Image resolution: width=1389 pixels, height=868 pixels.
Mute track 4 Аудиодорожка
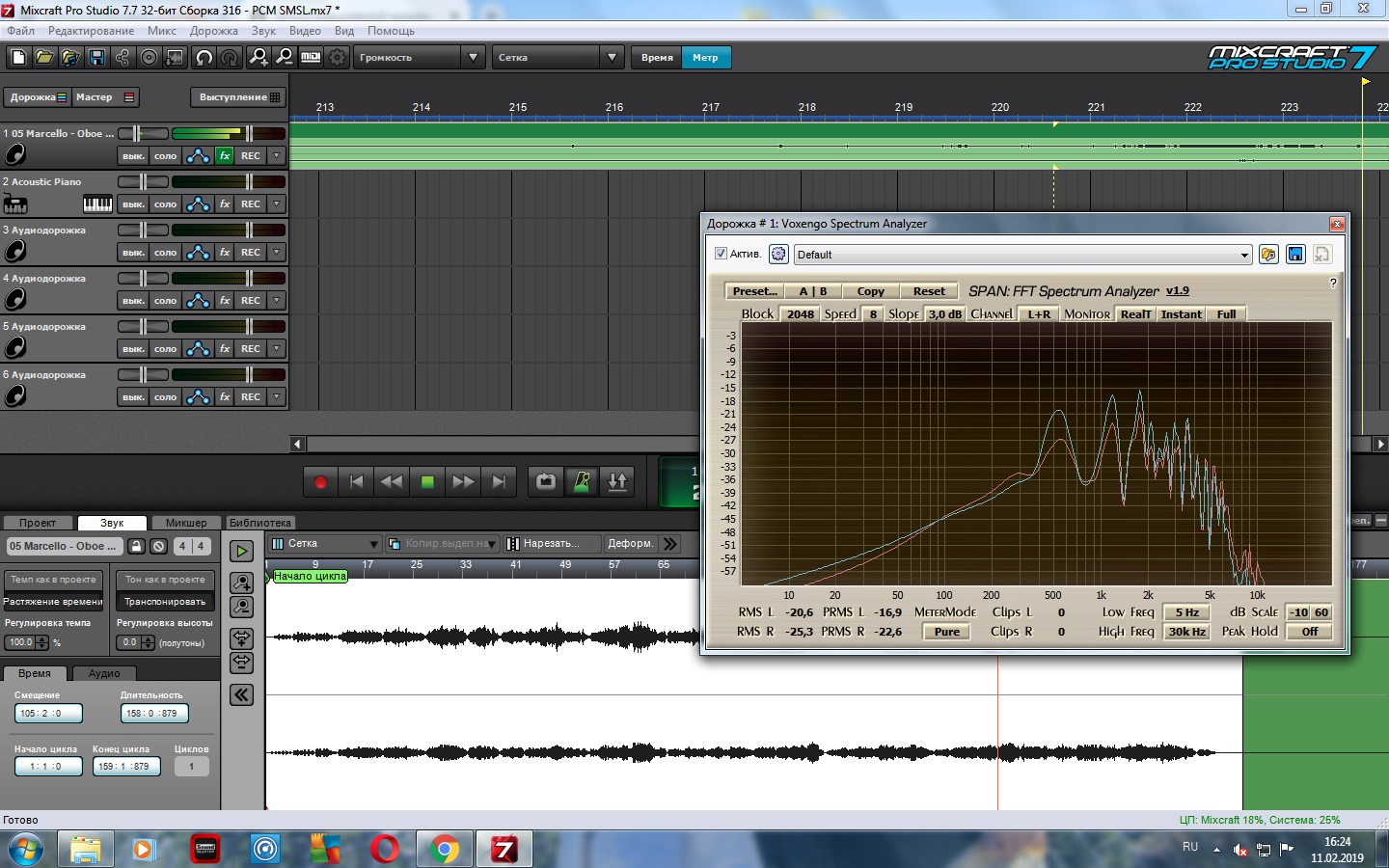pyautogui.click(x=133, y=300)
